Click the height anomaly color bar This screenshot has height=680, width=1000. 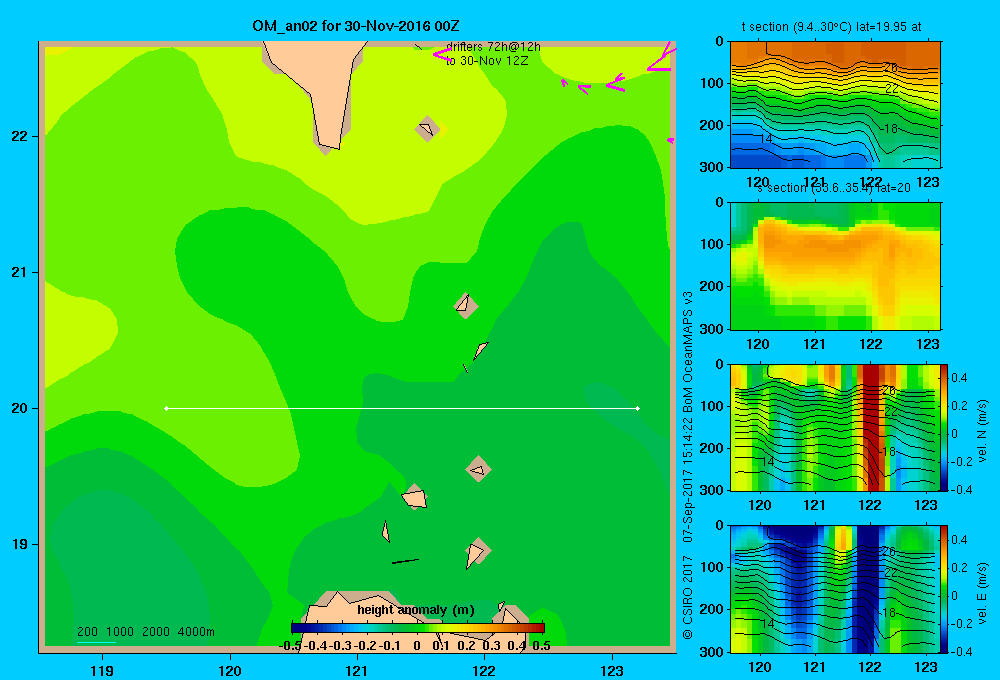click(x=418, y=628)
